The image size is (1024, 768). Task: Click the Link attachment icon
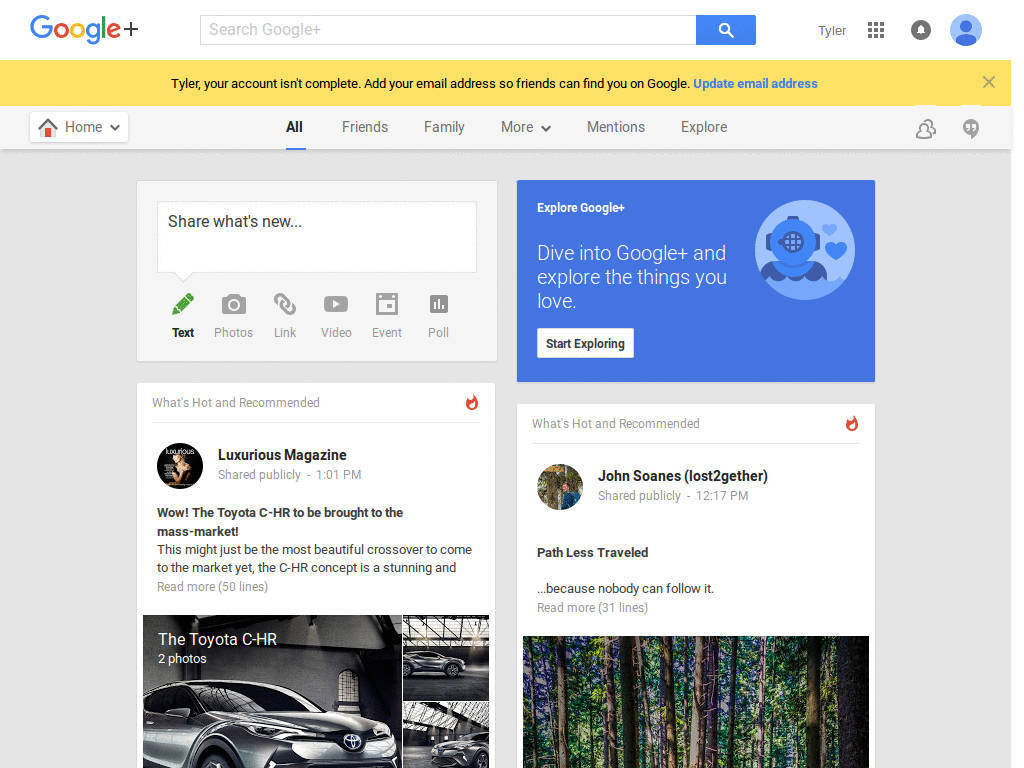284,305
